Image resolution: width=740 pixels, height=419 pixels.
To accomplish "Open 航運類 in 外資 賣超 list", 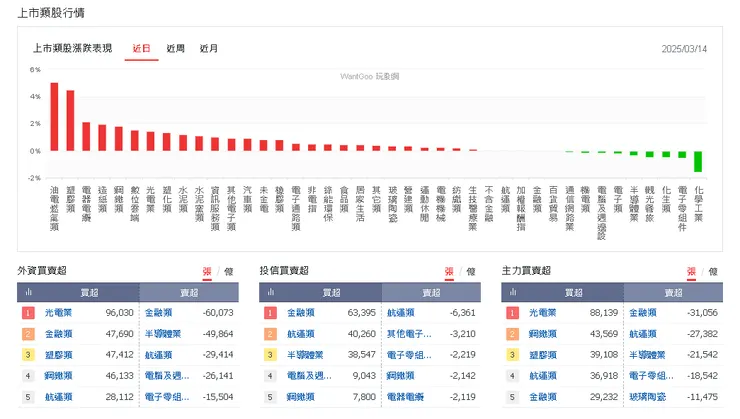I will point(159,355).
